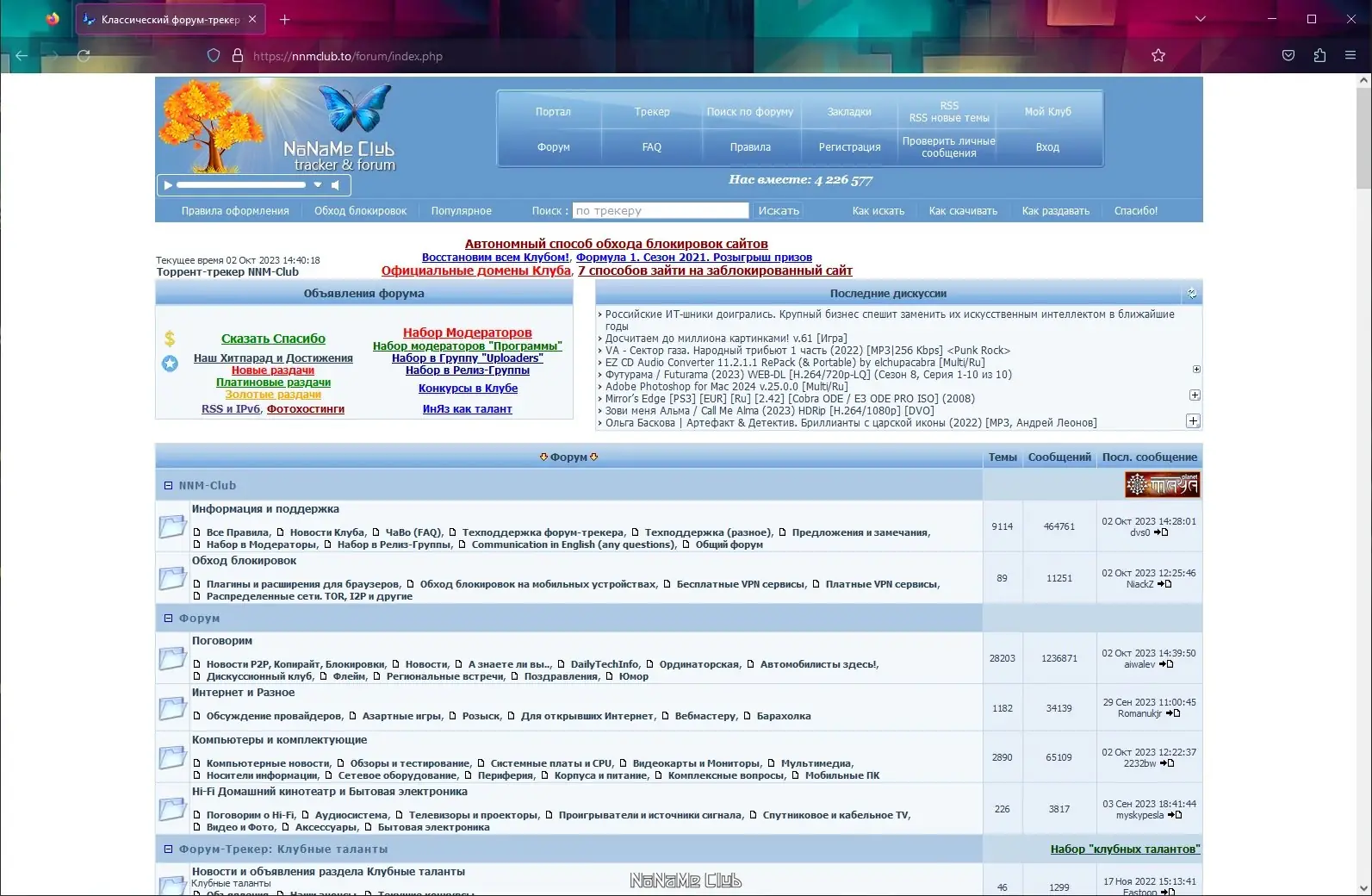Open the tracking protection shield icon
This screenshot has height=896, width=1372.
[214, 56]
